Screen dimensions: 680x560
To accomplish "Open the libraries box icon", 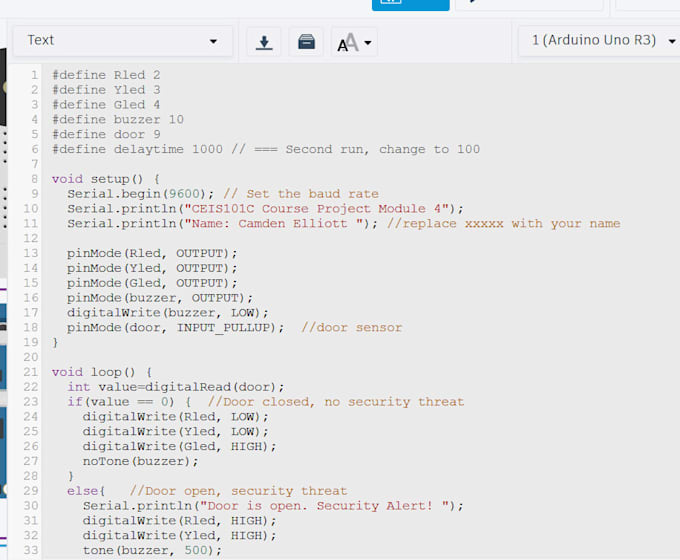I will (306, 42).
